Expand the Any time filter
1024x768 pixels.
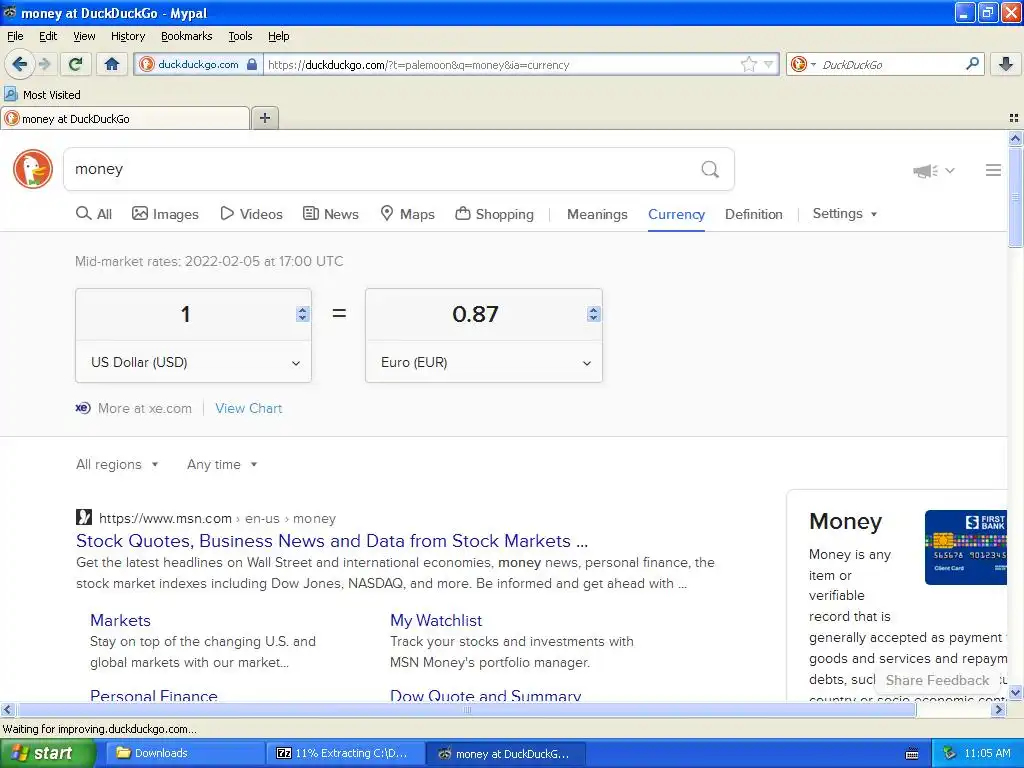coord(222,464)
